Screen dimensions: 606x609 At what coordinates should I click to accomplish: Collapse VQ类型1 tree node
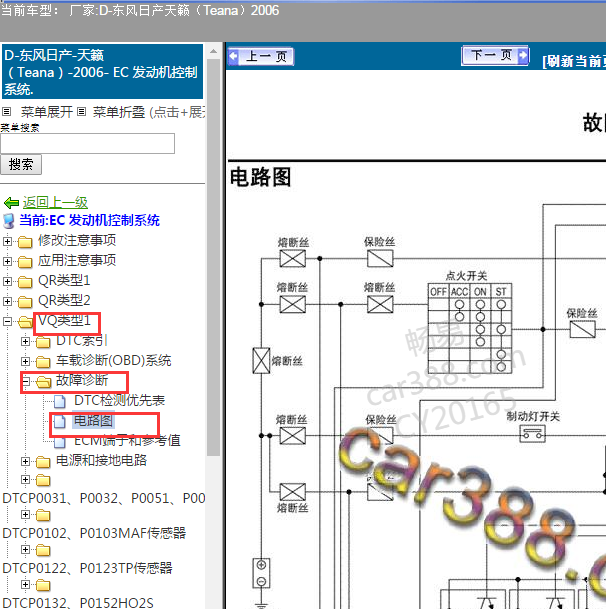point(7,321)
